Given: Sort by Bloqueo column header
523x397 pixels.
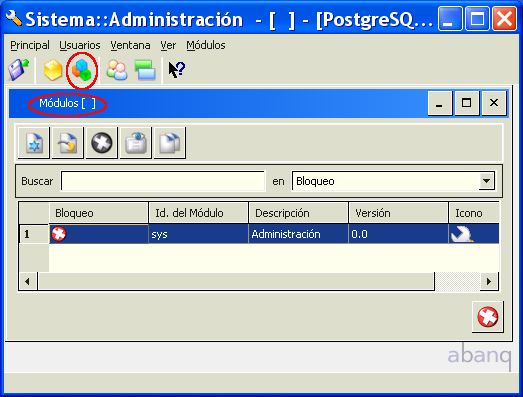Looking at the screenshot, I should tap(99, 213).
